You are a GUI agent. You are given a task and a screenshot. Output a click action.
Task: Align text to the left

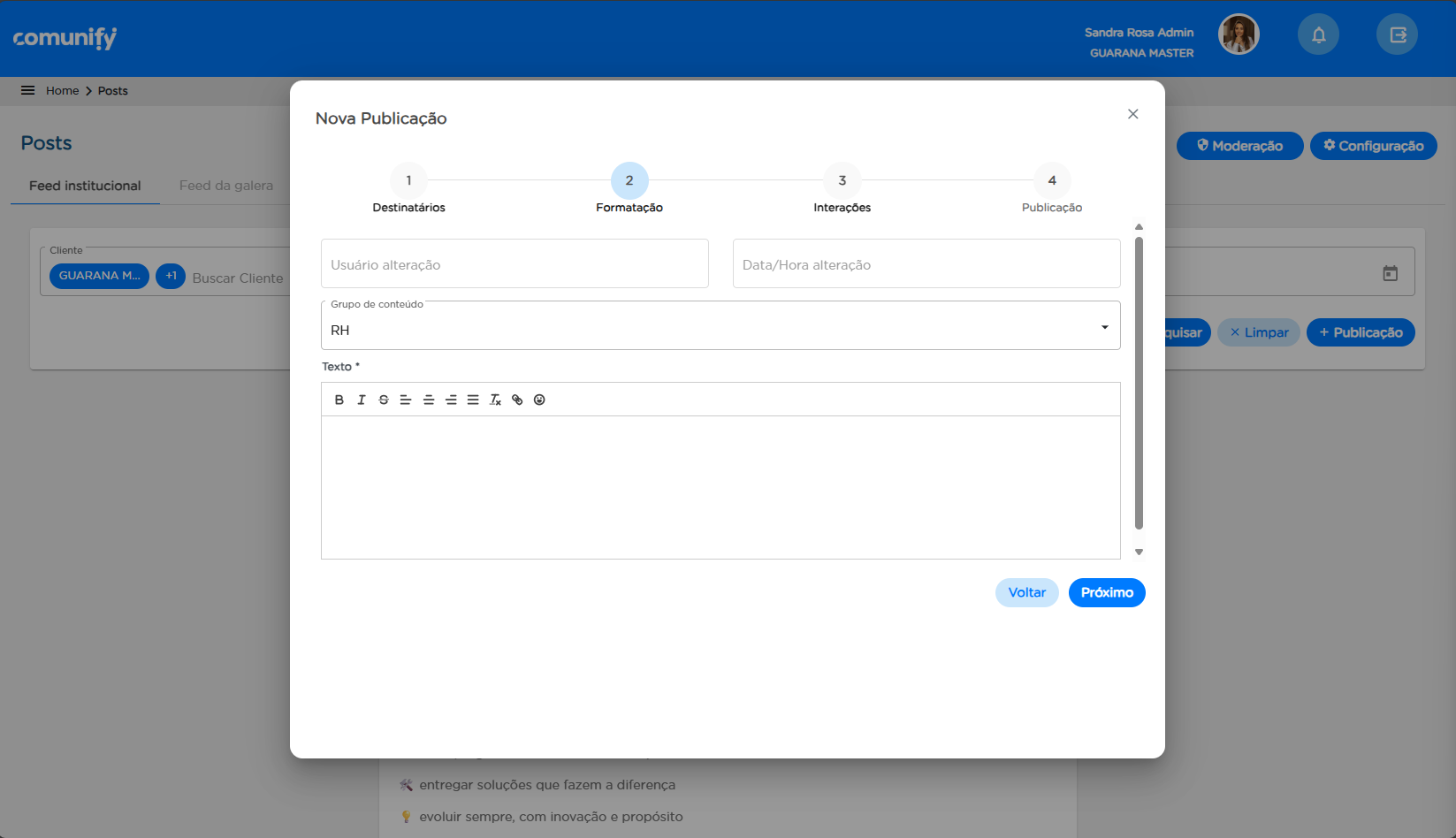pyautogui.click(x=406, y=400)
